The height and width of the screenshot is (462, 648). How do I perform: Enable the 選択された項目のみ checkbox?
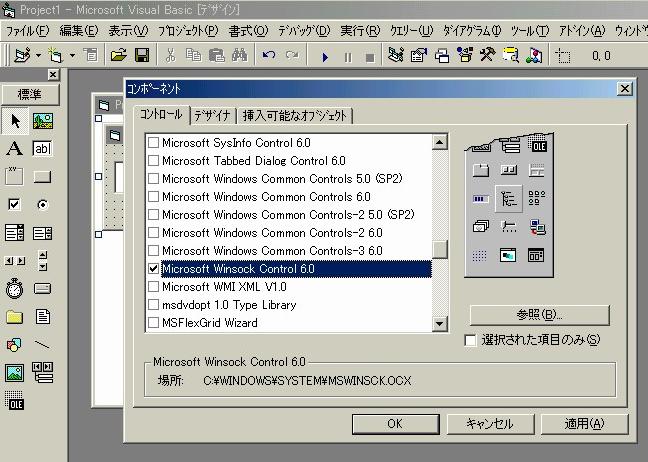click(x=470, y=340)
